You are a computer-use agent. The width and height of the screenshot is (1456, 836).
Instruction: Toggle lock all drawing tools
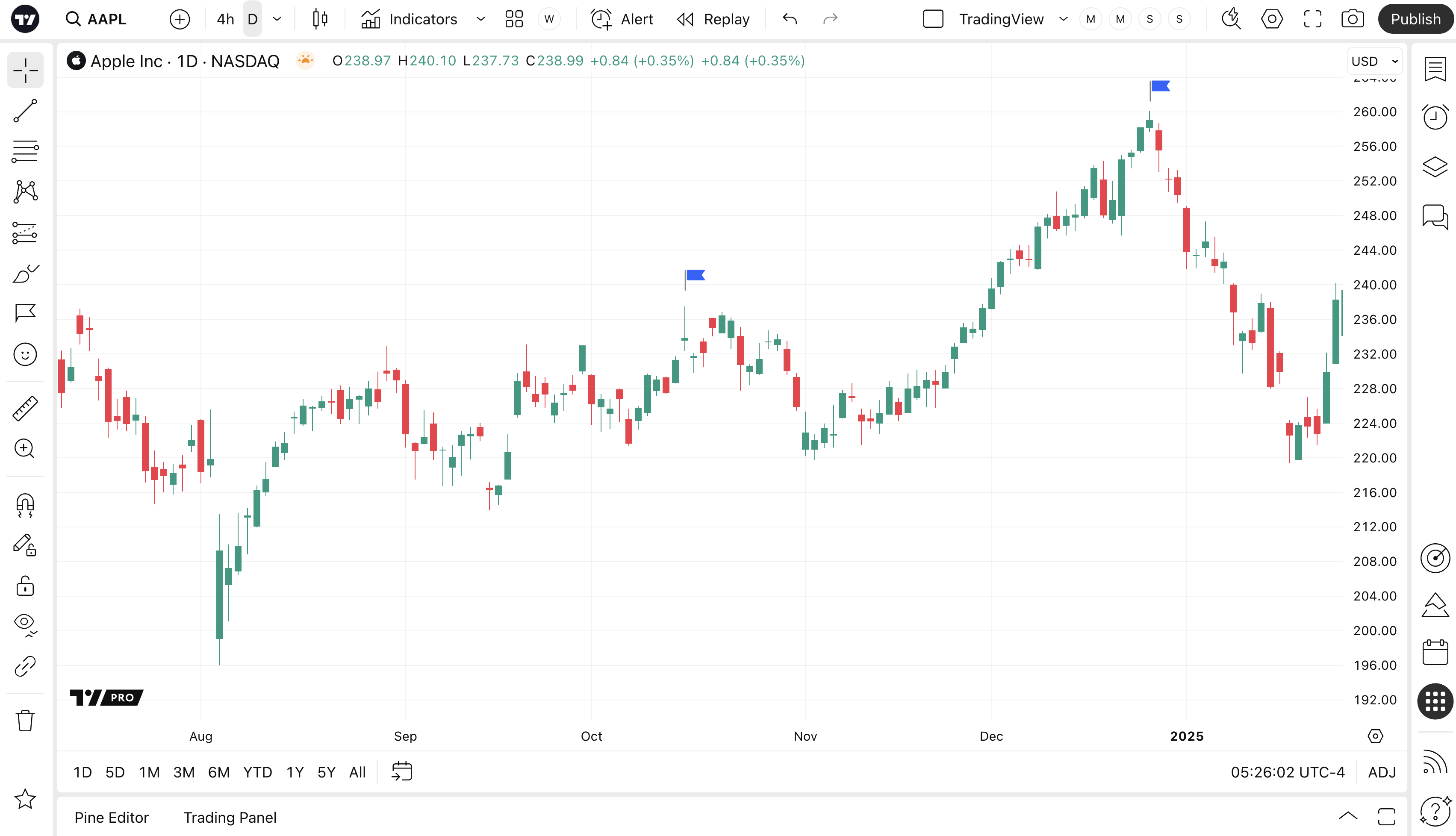point(25,586)
